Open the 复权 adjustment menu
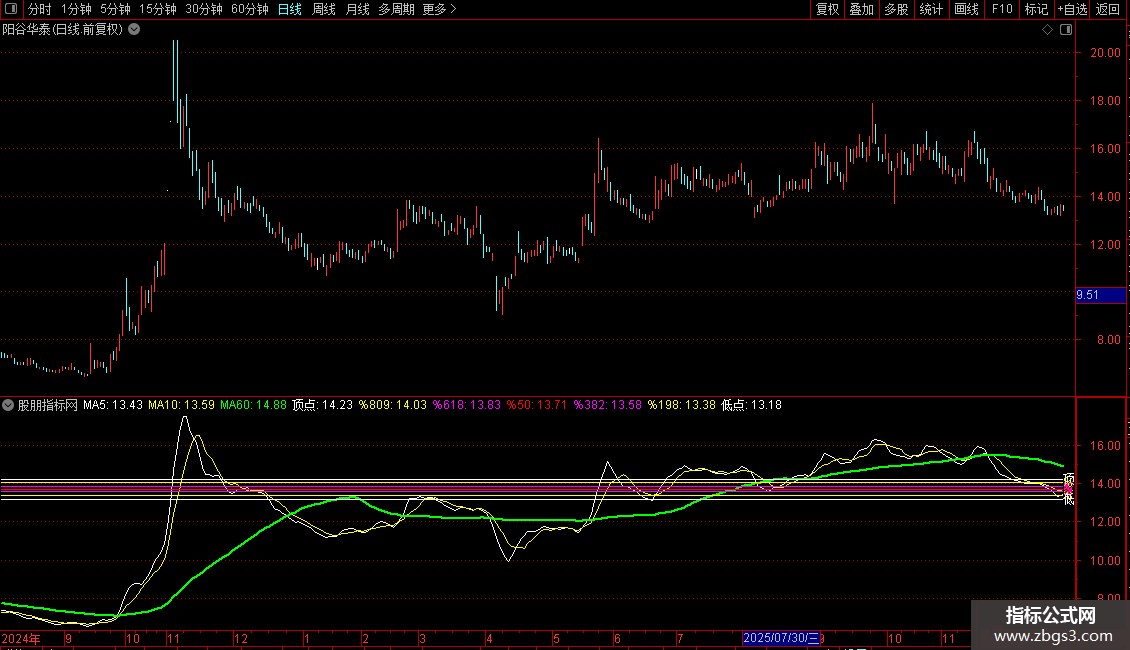Image resolution: width=1130 pixels, height=650 pixels. point(827,9)
